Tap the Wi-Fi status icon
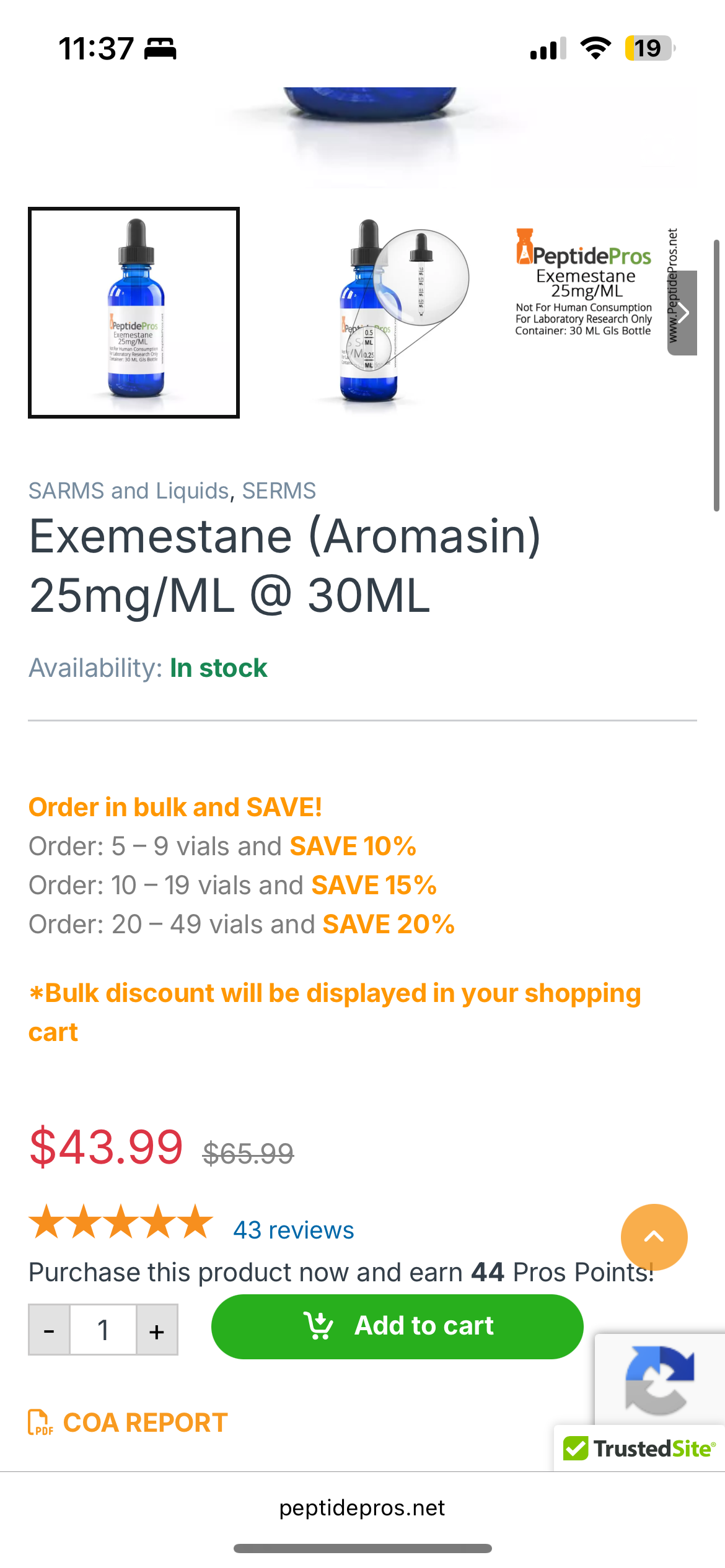The height and width of the screenshot is (1568, 725). (595, 48)
